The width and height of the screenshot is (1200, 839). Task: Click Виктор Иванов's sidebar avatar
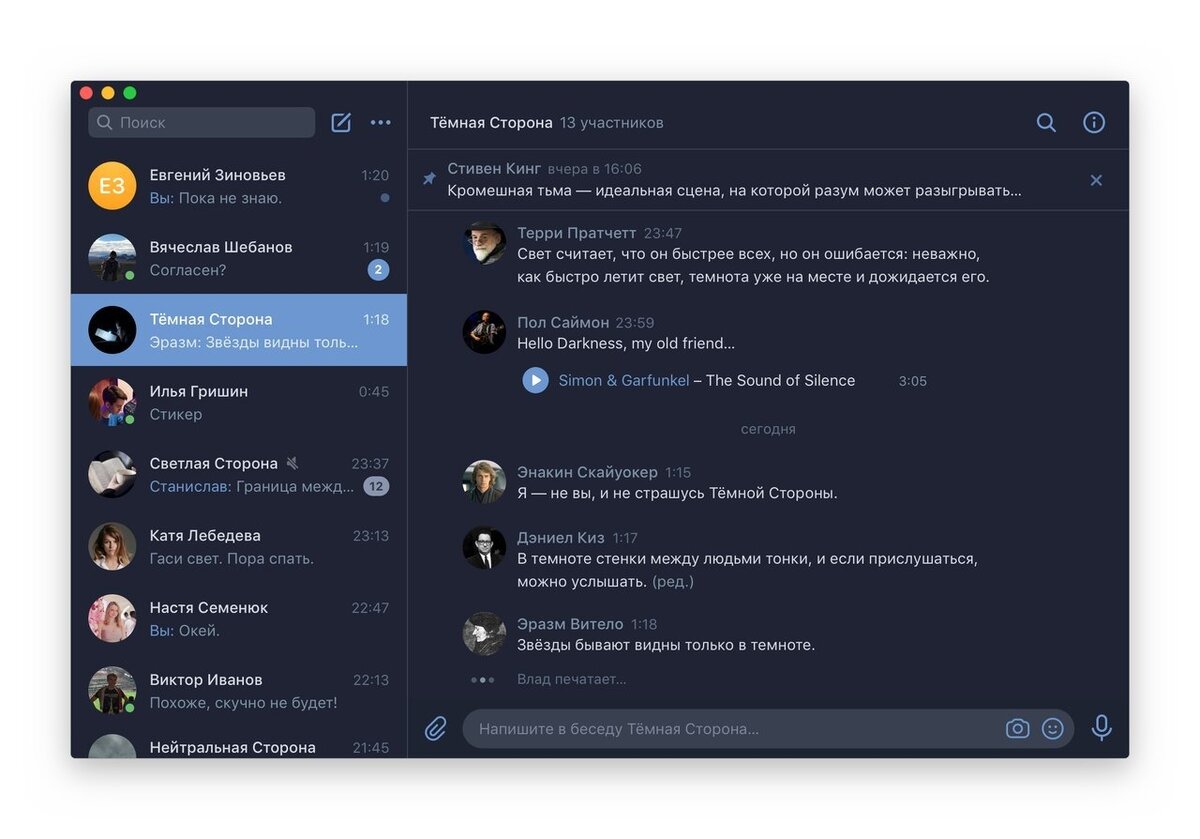pos(112,690)
